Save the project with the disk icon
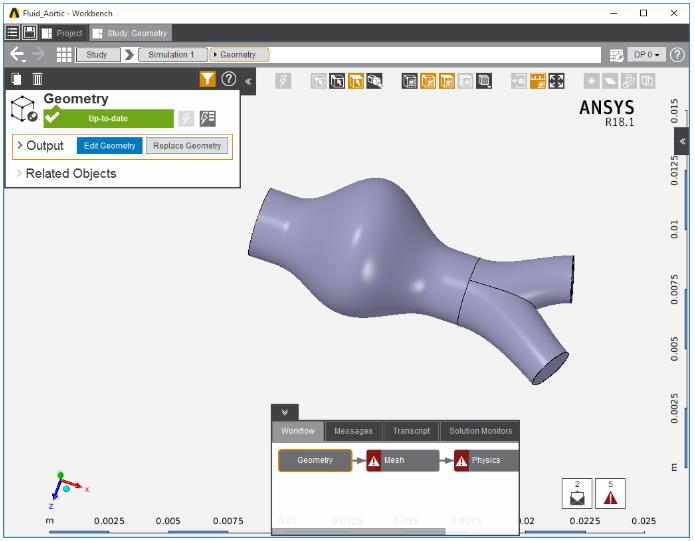This screenshot has height=541, width=695. [x=29, y=33]
